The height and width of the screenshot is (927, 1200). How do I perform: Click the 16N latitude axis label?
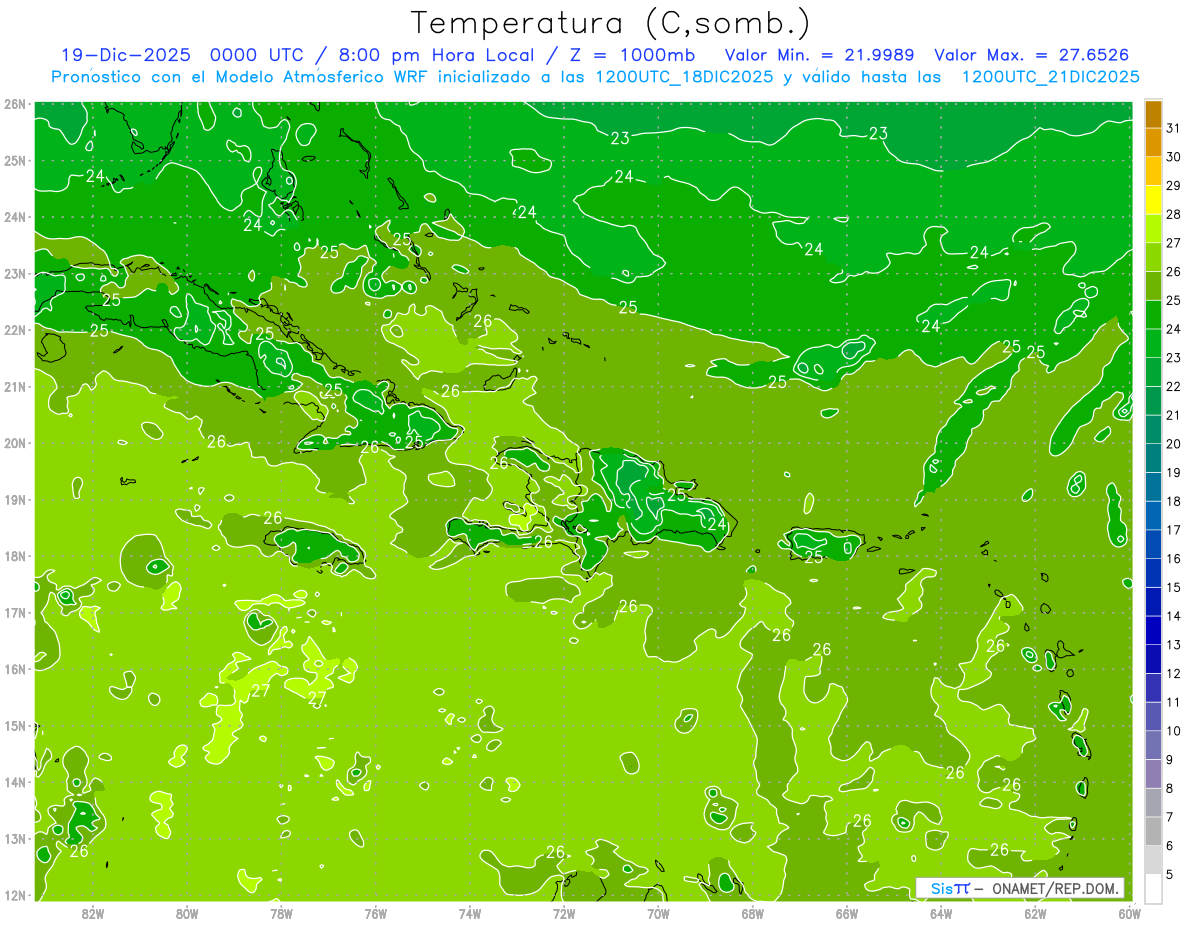tap(16, 669)
